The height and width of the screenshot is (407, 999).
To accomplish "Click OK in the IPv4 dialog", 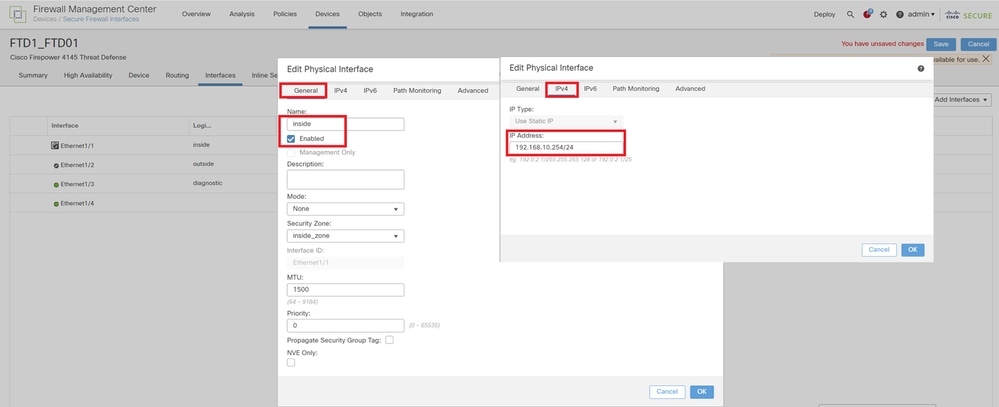I will pos(912,250).
